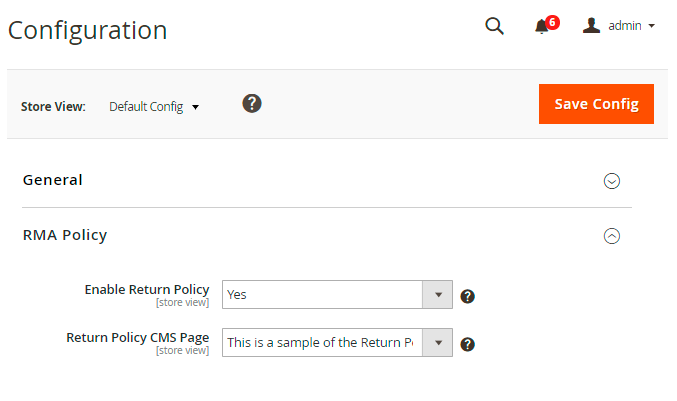This screenshot has height=401, width=677.
Task: Click the Return Policy CMS Page arrow
Action: pos(438,342)
